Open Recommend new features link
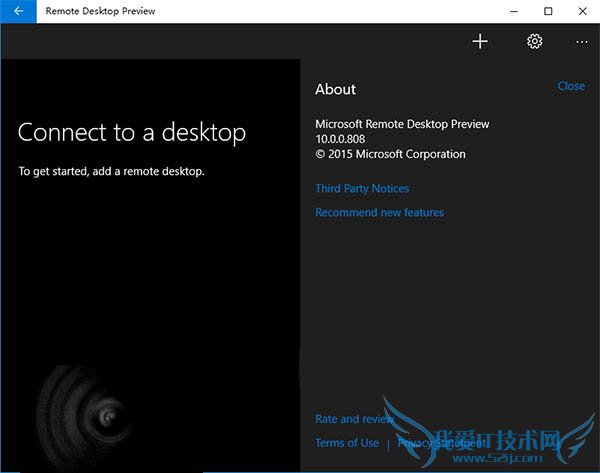The height and width of the screenshot is (473, 600). (379, 212)
